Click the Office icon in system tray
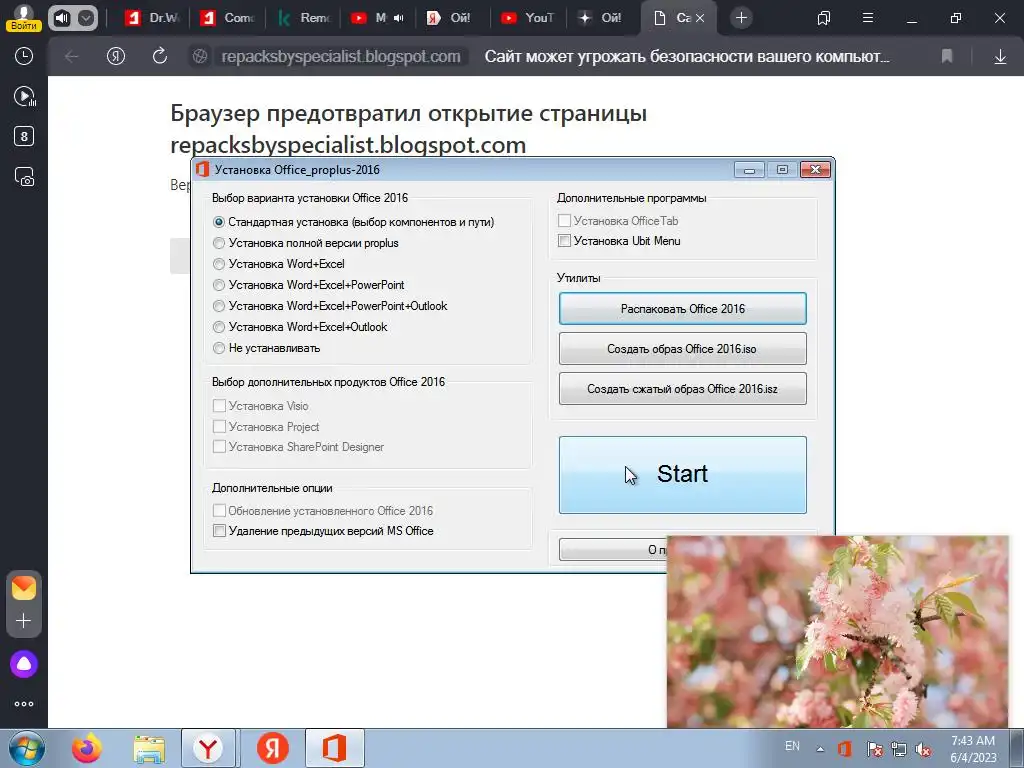Image resolution: width=1024 pixels, height=768 pixels. point(844,748)
